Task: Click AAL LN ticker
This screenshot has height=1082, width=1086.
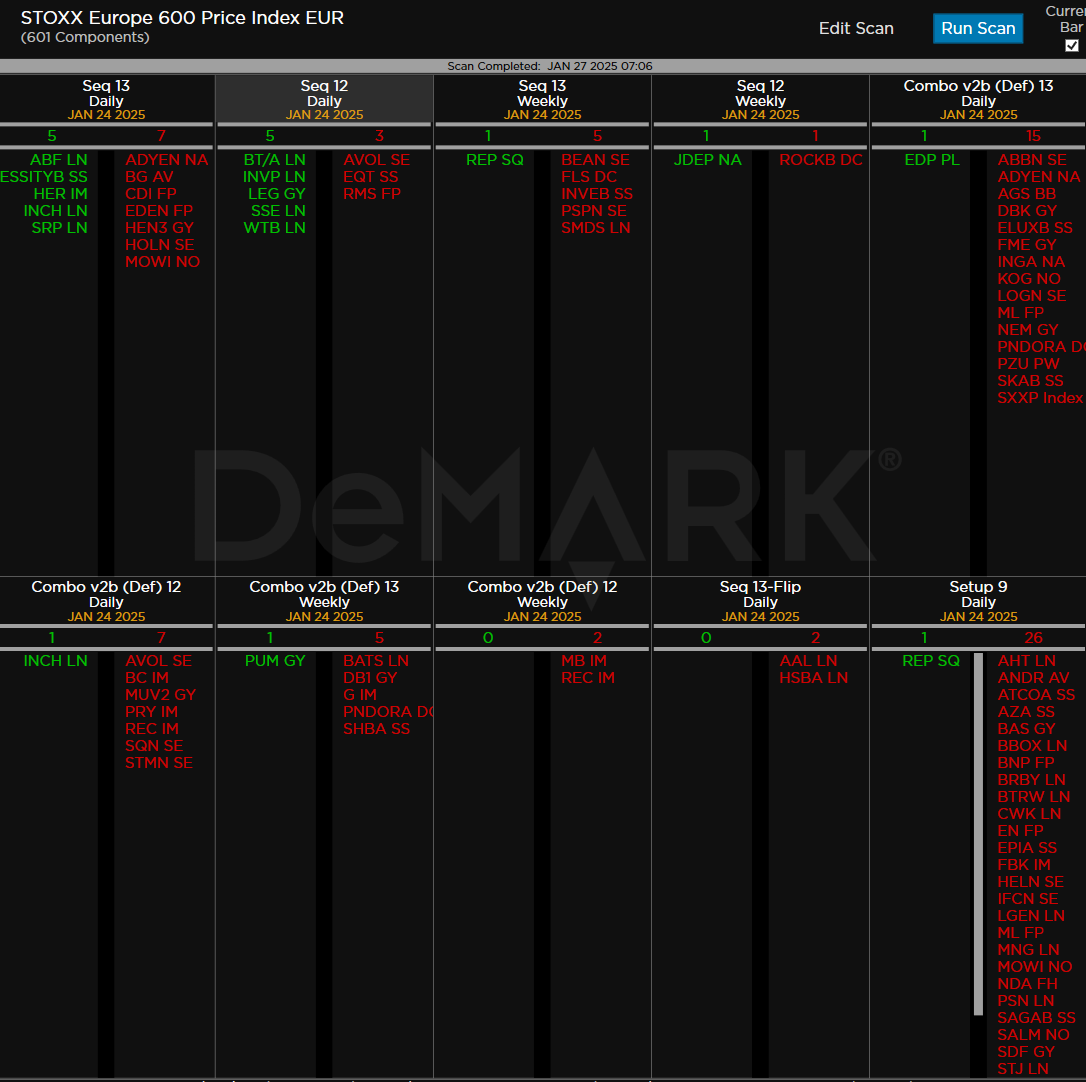Action: tap(808, 661)
